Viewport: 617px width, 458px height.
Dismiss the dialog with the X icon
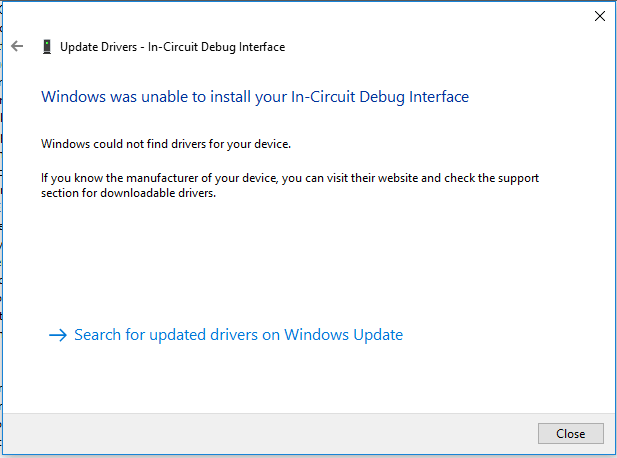tap(600, 16)
